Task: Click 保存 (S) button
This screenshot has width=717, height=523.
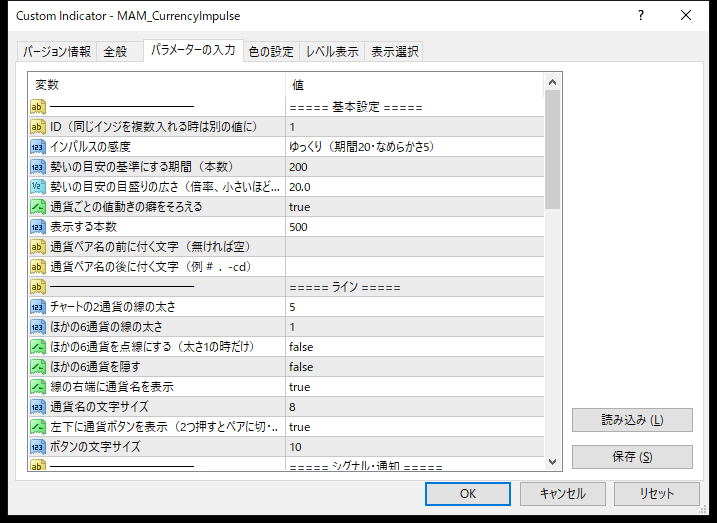Action: point(632,457)
